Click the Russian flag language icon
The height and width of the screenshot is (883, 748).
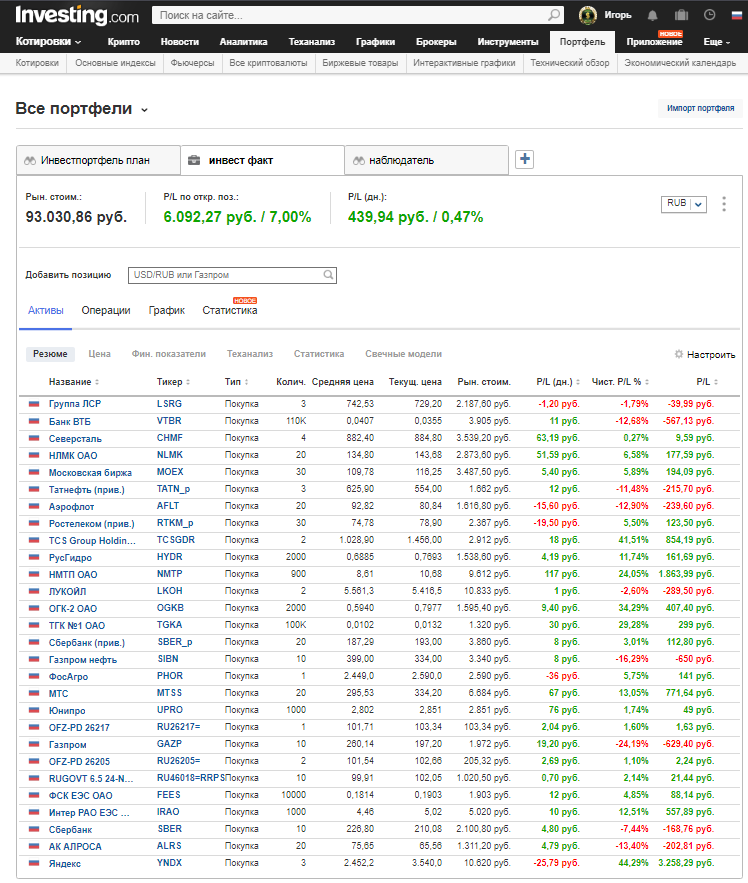[737, 15]
